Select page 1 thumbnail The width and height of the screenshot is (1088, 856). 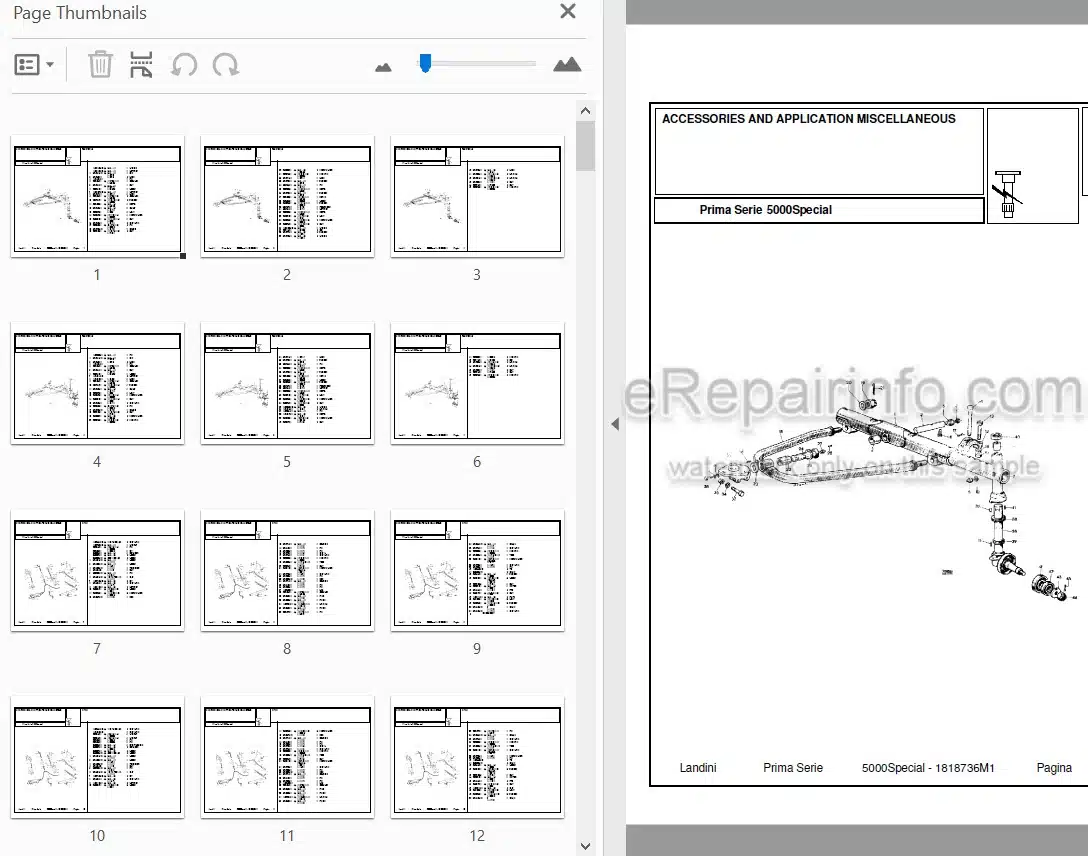coord(97,197)
